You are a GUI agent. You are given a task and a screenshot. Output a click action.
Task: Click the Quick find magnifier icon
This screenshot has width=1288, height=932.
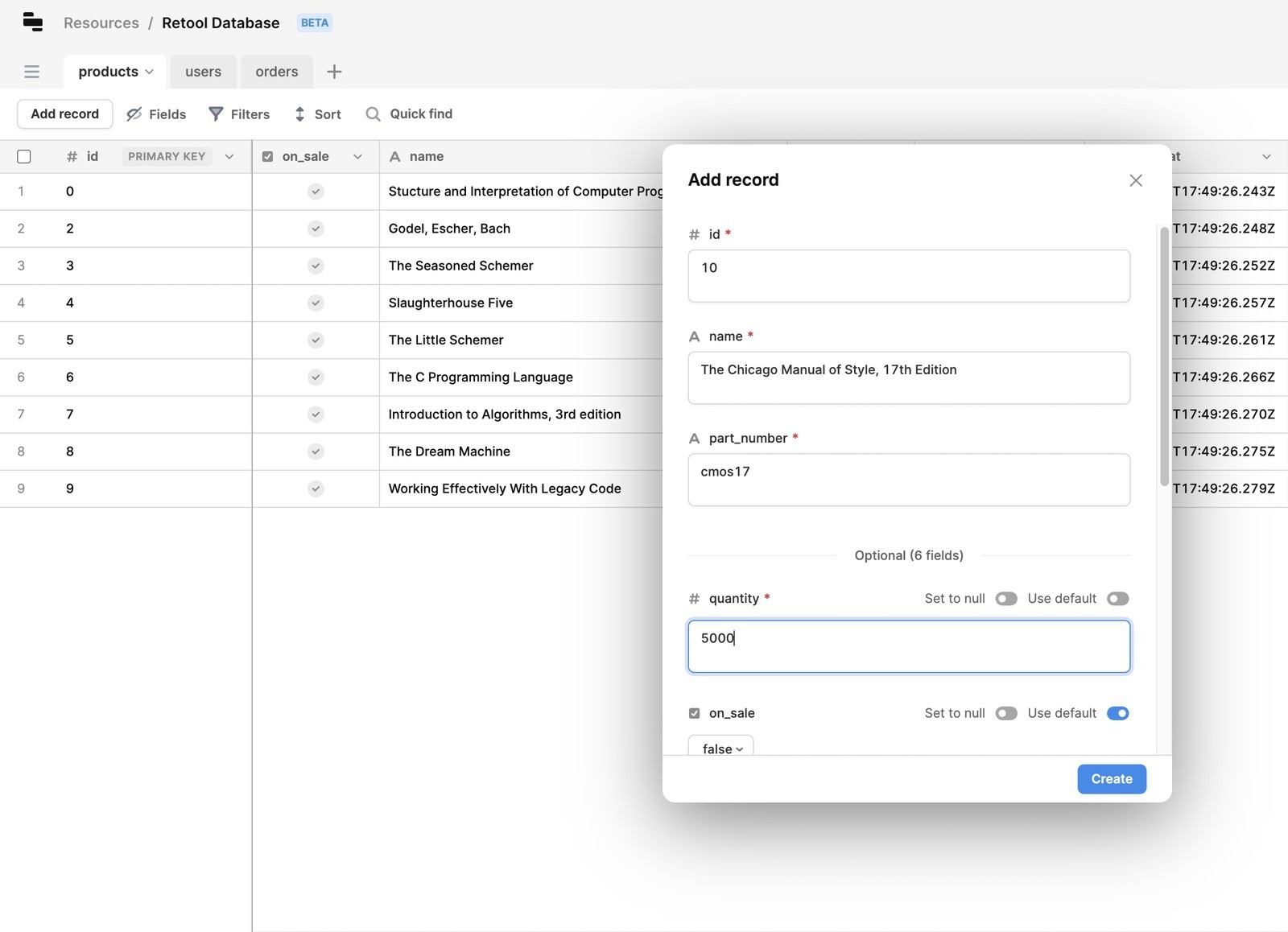373,114
